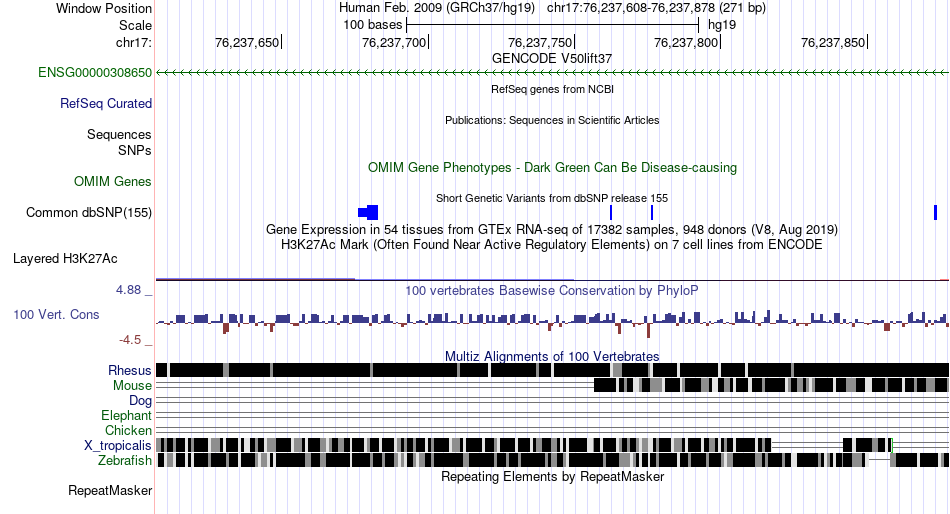Click the X_tropicalis alignment row label
Viewport: 950px width, 514px height.
tap(118, 446)
